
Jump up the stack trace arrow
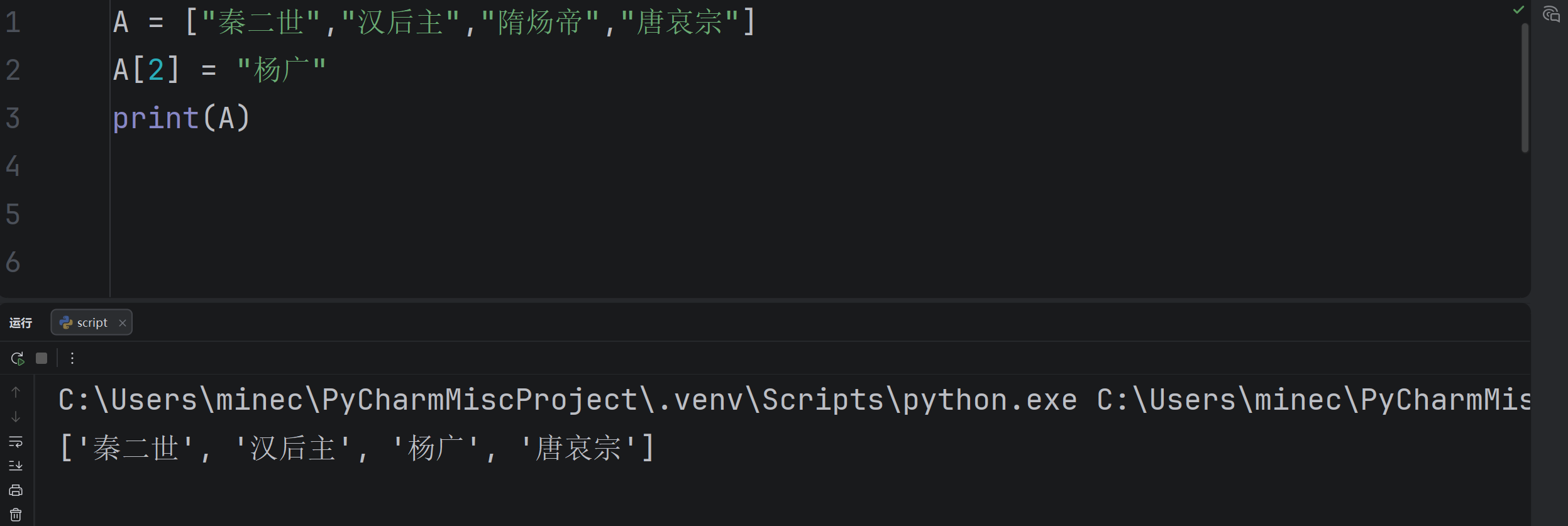16,392
